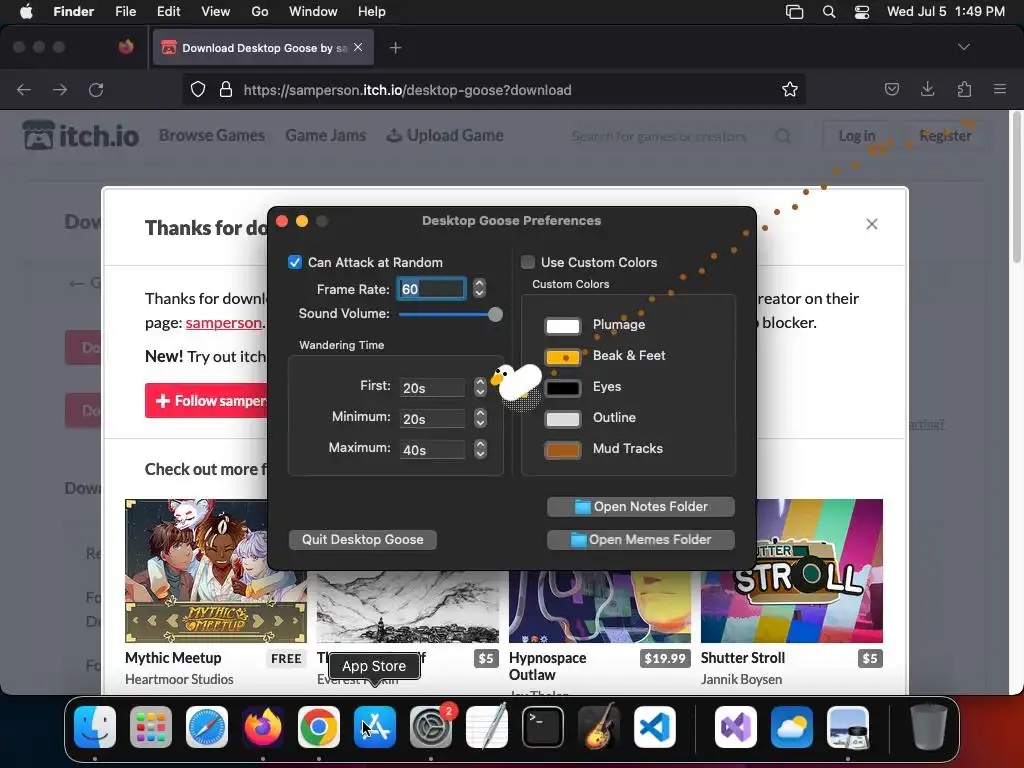The image size is (1024, 768).
Task: Click the Frame Rate input field
Action: point(431,289)
